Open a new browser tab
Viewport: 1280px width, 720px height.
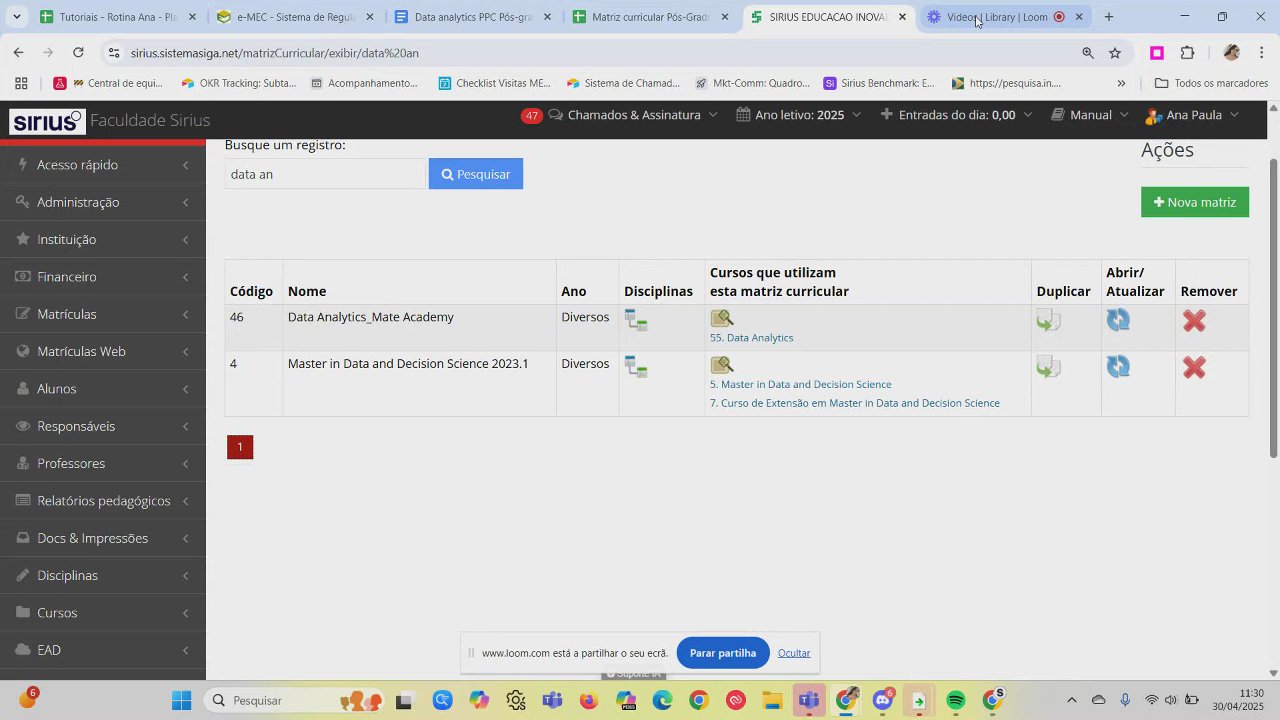[x=1108, y=17]
